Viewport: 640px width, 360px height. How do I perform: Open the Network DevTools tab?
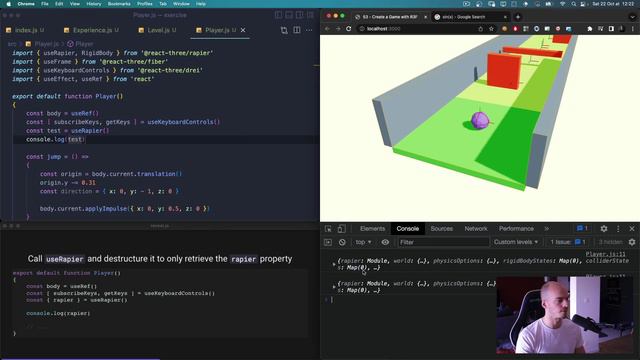pos(476,229)
